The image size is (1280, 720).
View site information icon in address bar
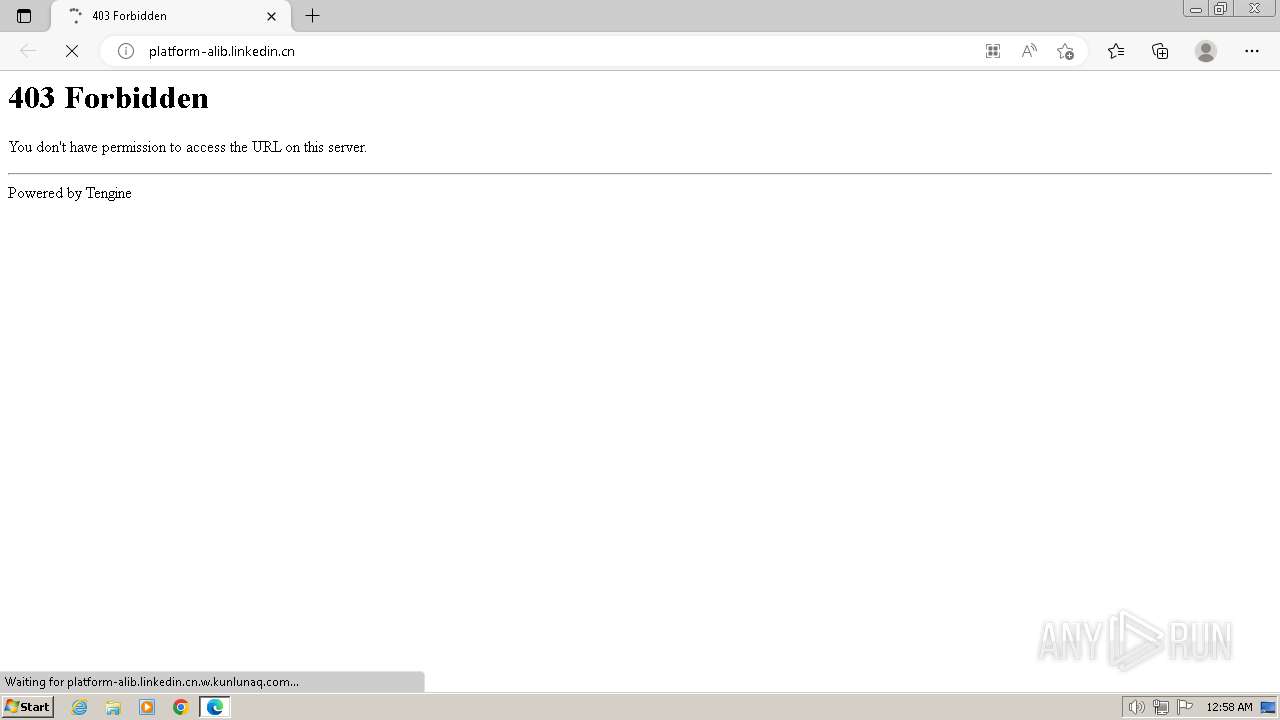[126, 51]
